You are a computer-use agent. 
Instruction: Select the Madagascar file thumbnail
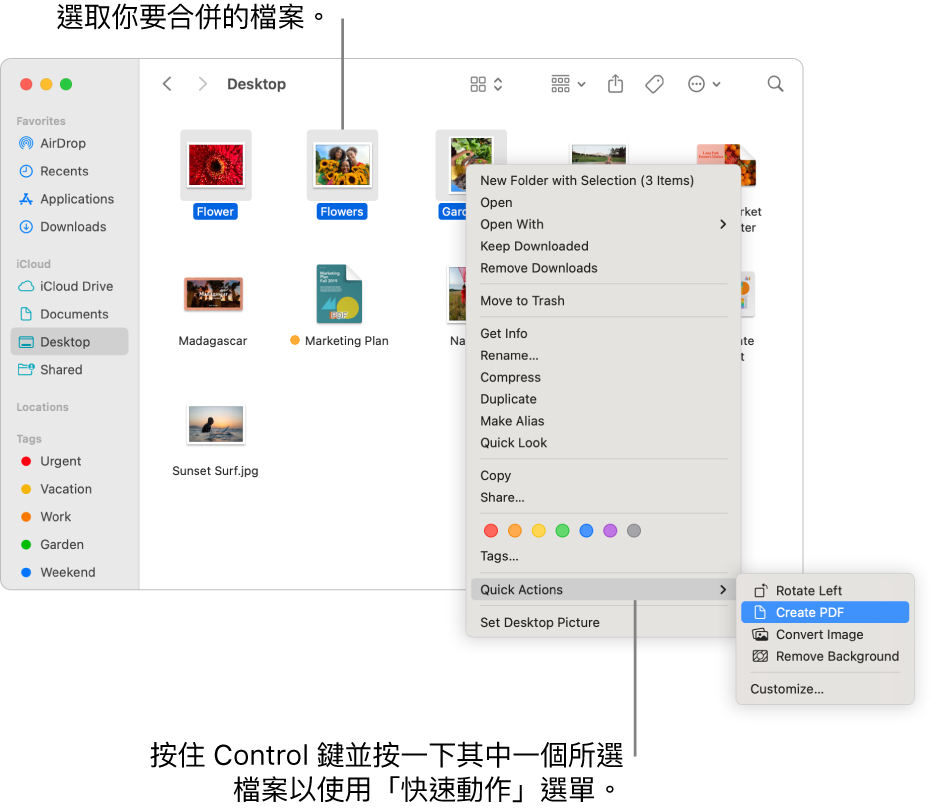(x=213, y=294)
